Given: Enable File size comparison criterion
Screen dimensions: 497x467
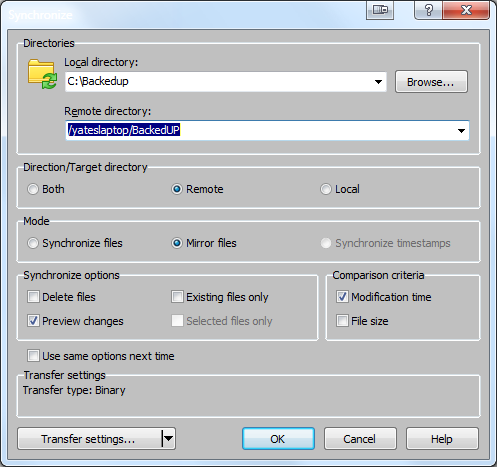Looking at the screenshot, I should coord(342,321).
